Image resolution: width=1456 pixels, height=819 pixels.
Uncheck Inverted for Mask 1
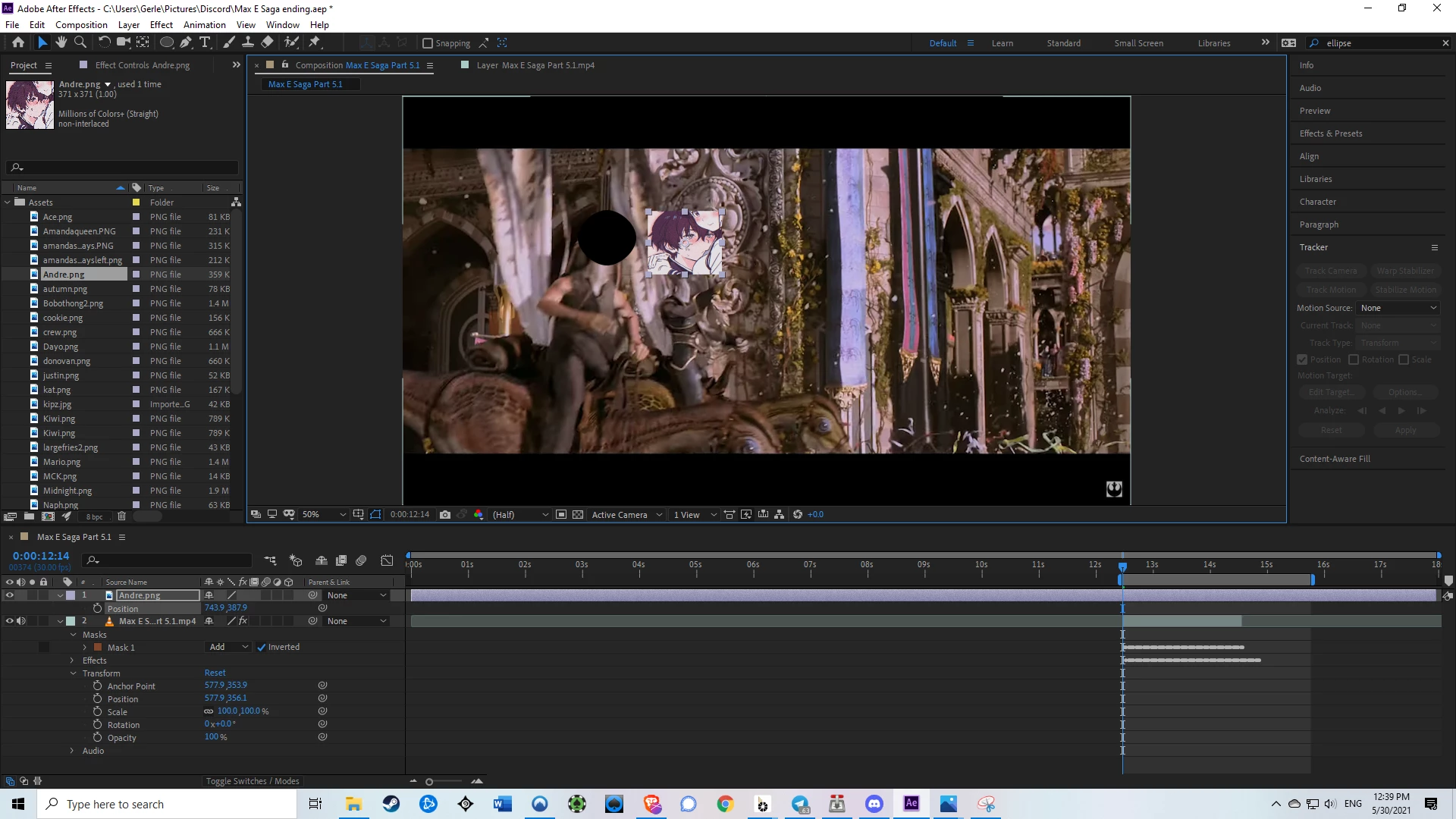(262, 647)
